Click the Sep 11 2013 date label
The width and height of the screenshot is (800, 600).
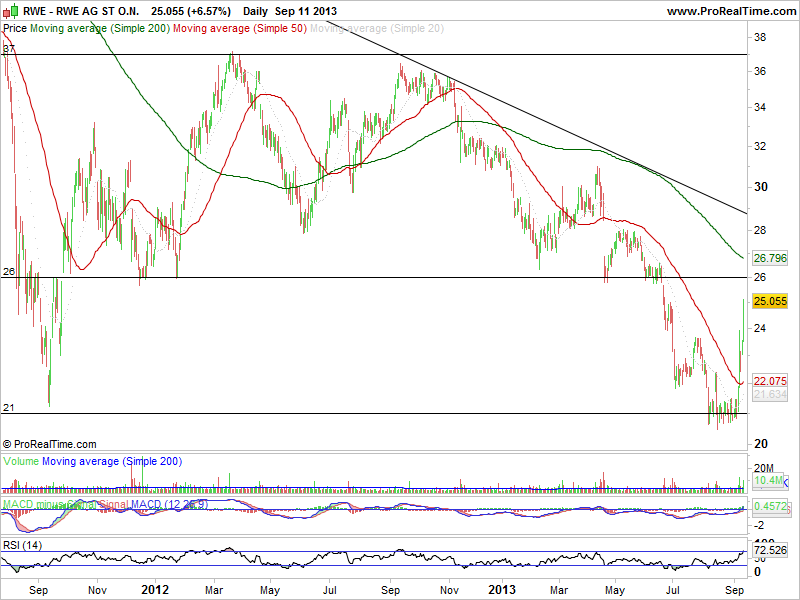tap(306, 11)
